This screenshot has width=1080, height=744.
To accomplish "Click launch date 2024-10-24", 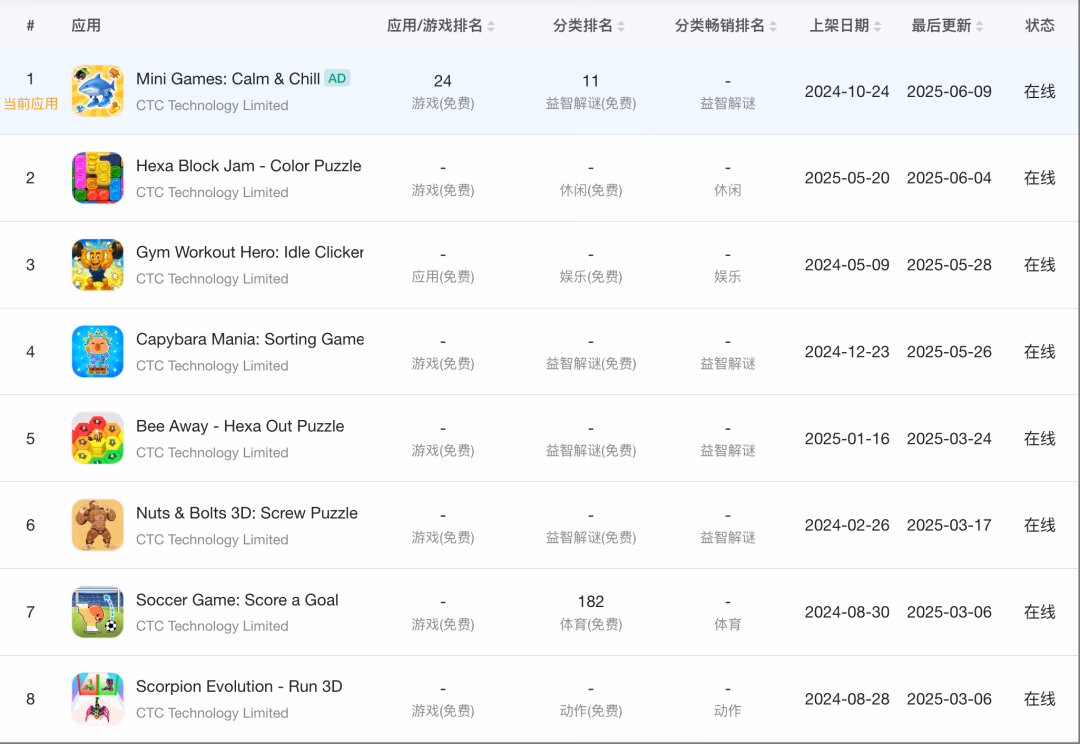I will [847, 92].
